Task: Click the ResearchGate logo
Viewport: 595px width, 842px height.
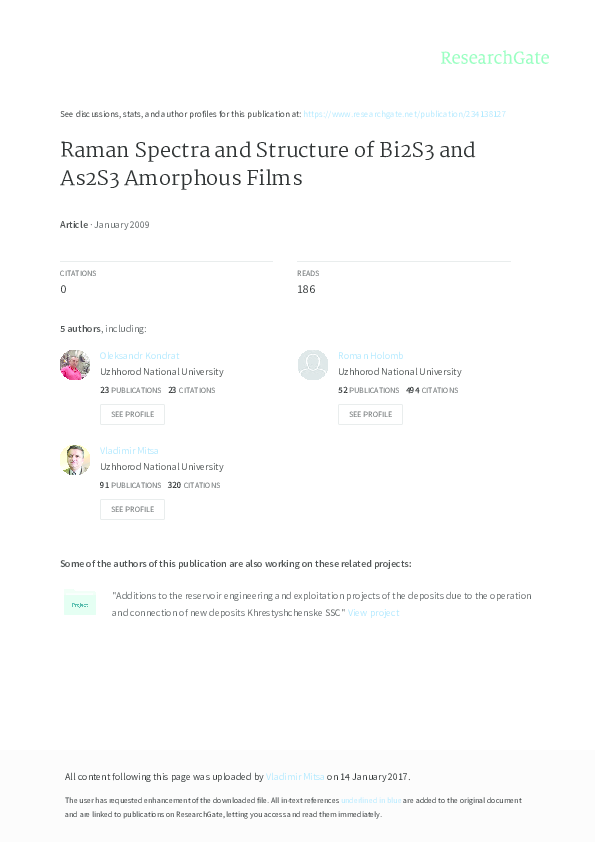Action: click(x=495, y=58)
